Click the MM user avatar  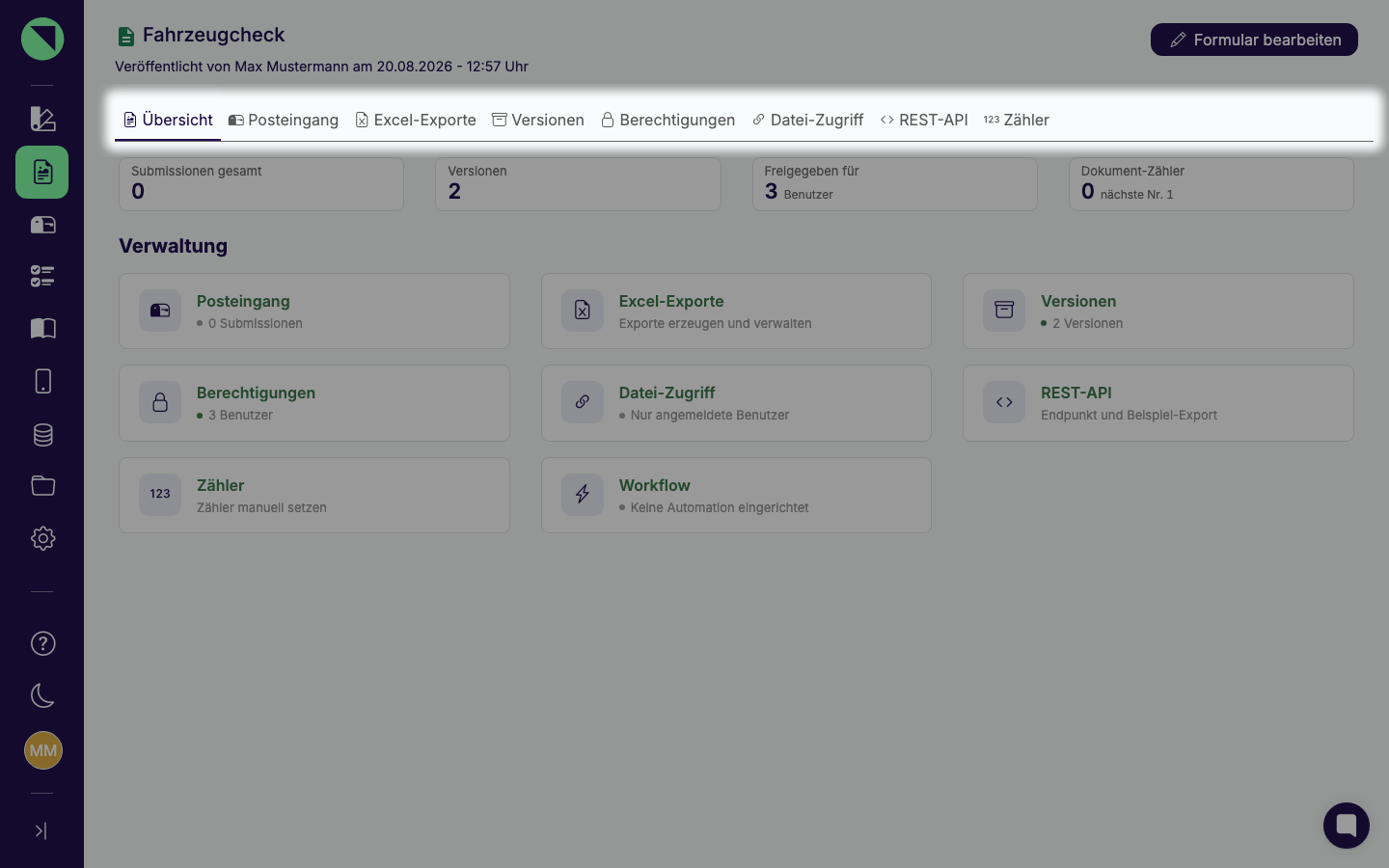coord(42,750)
